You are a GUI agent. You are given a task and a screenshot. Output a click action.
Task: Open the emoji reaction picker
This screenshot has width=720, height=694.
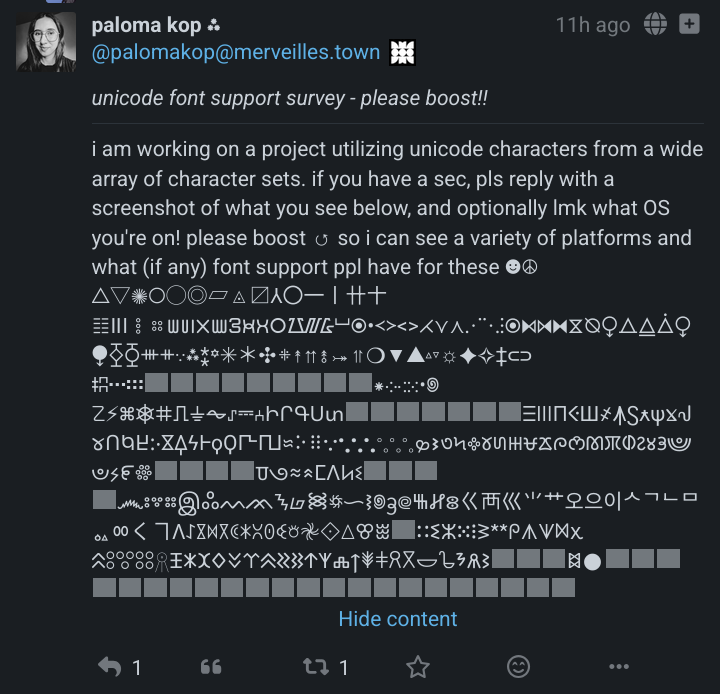click(x=518, y=666)
